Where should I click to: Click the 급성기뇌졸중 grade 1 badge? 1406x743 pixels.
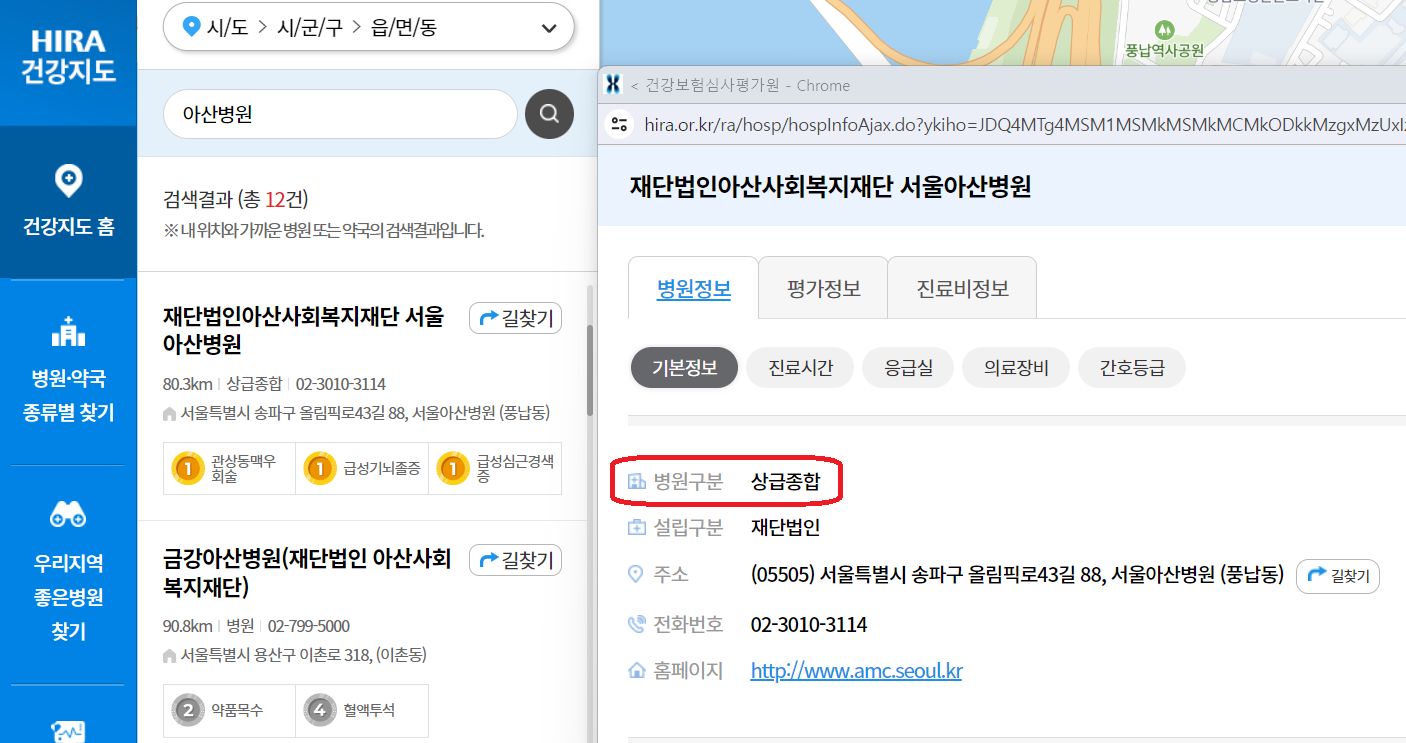[x=362, y=468]
